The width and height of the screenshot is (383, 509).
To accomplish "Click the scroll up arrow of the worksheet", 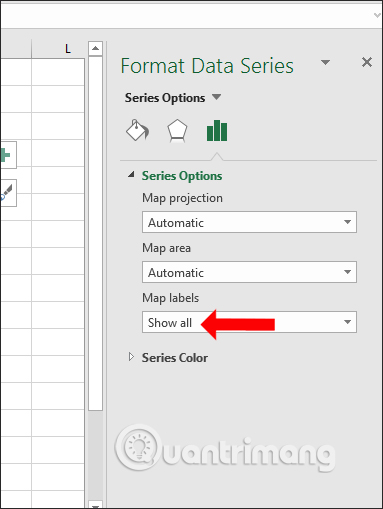I will [x=95, y=49].
